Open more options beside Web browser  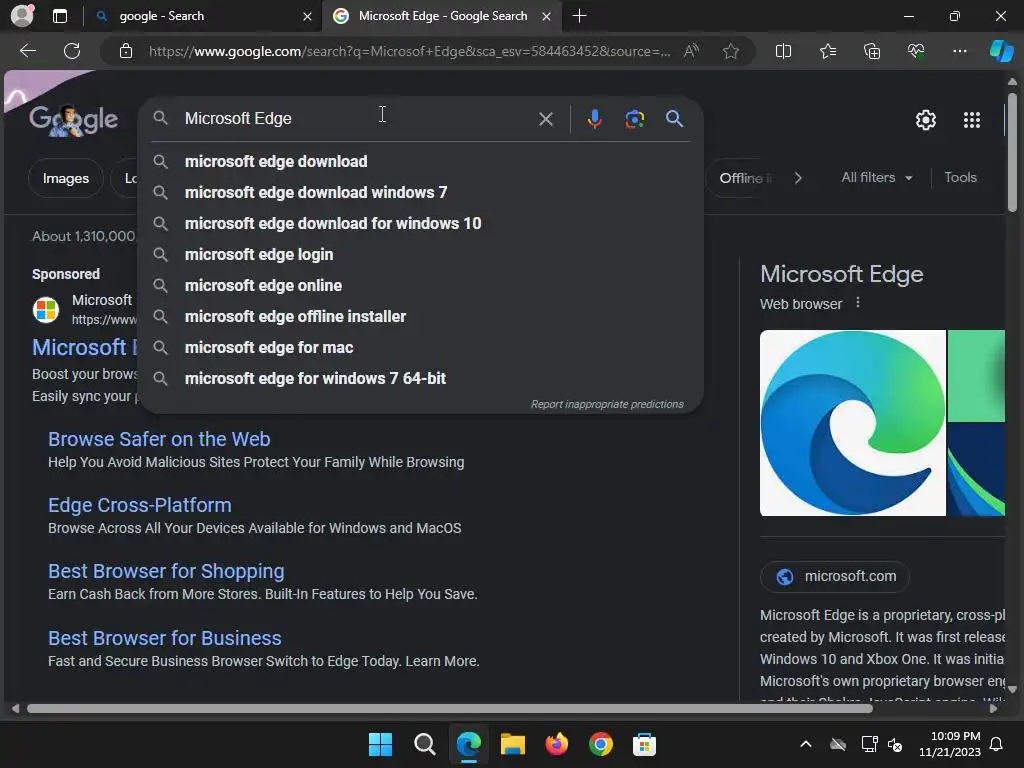pyautogui.click(x=857, y=303)
